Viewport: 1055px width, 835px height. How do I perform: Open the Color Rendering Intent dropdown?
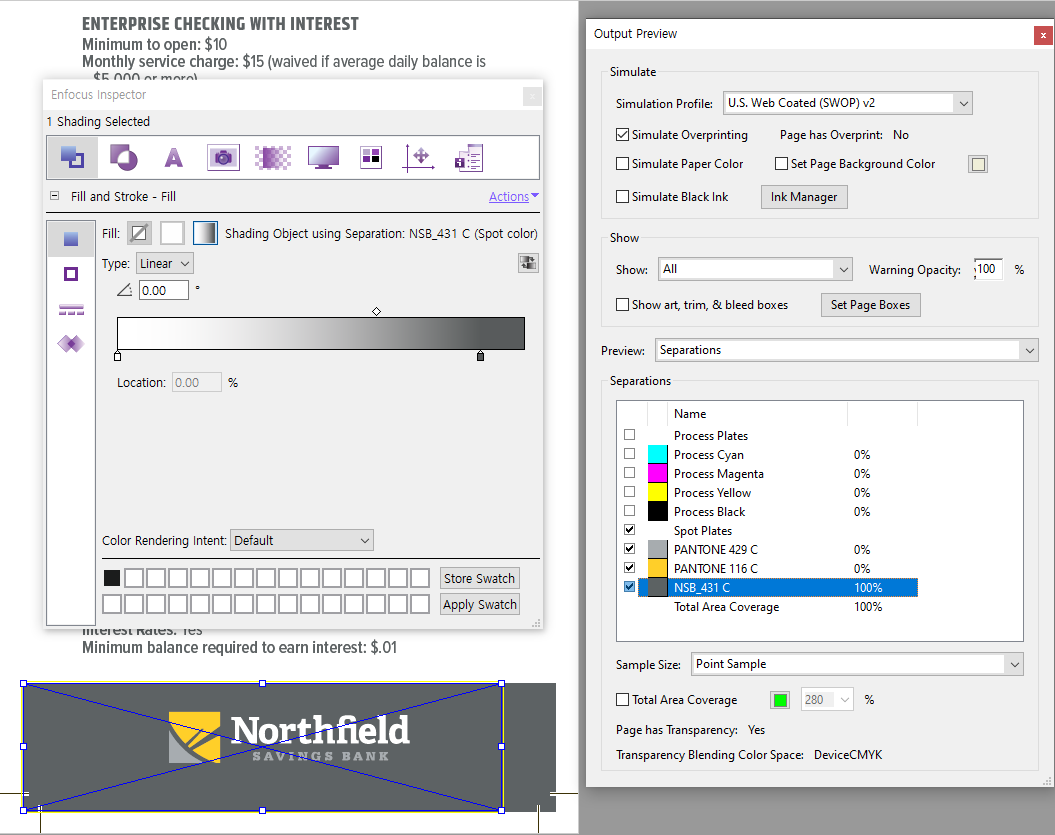301,540
